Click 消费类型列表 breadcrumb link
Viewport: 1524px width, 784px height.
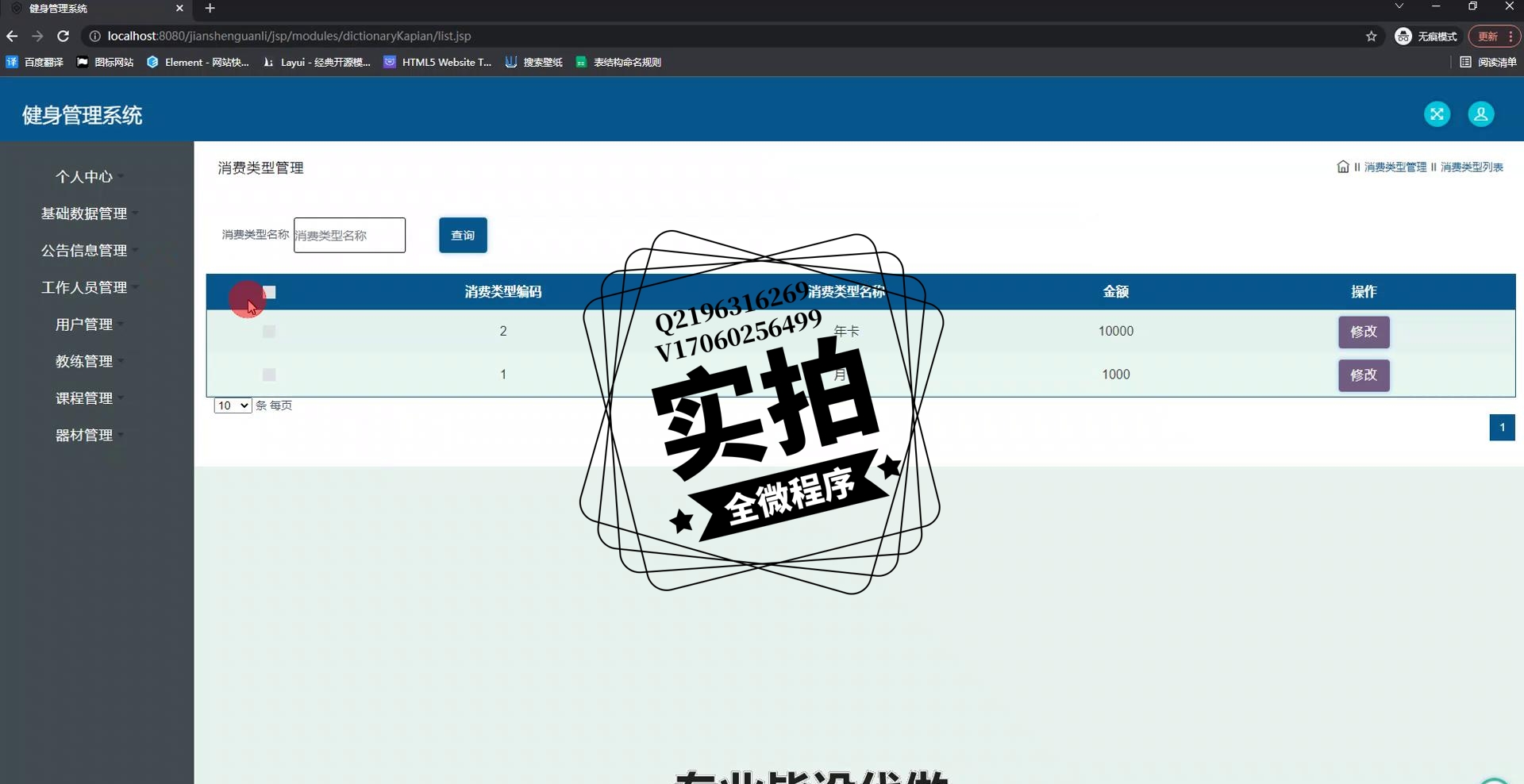click(x=1472, y=167)
